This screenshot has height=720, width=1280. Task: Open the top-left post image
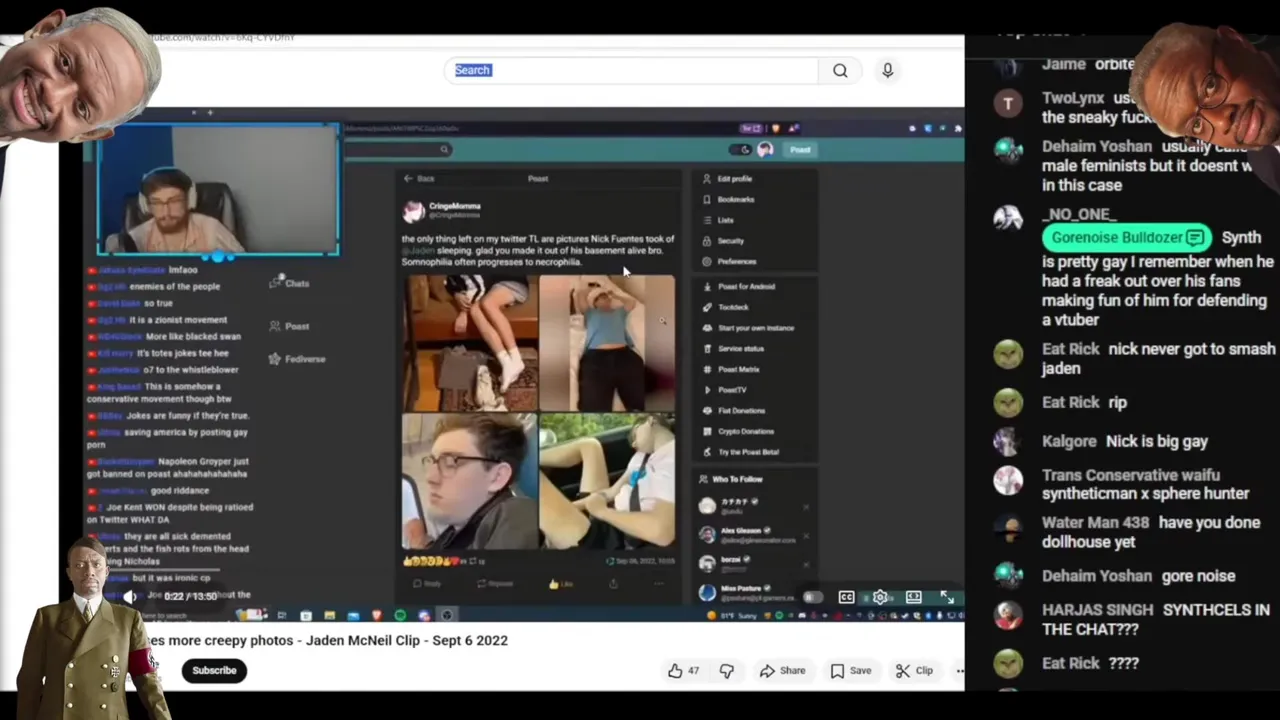coord(469,343)
